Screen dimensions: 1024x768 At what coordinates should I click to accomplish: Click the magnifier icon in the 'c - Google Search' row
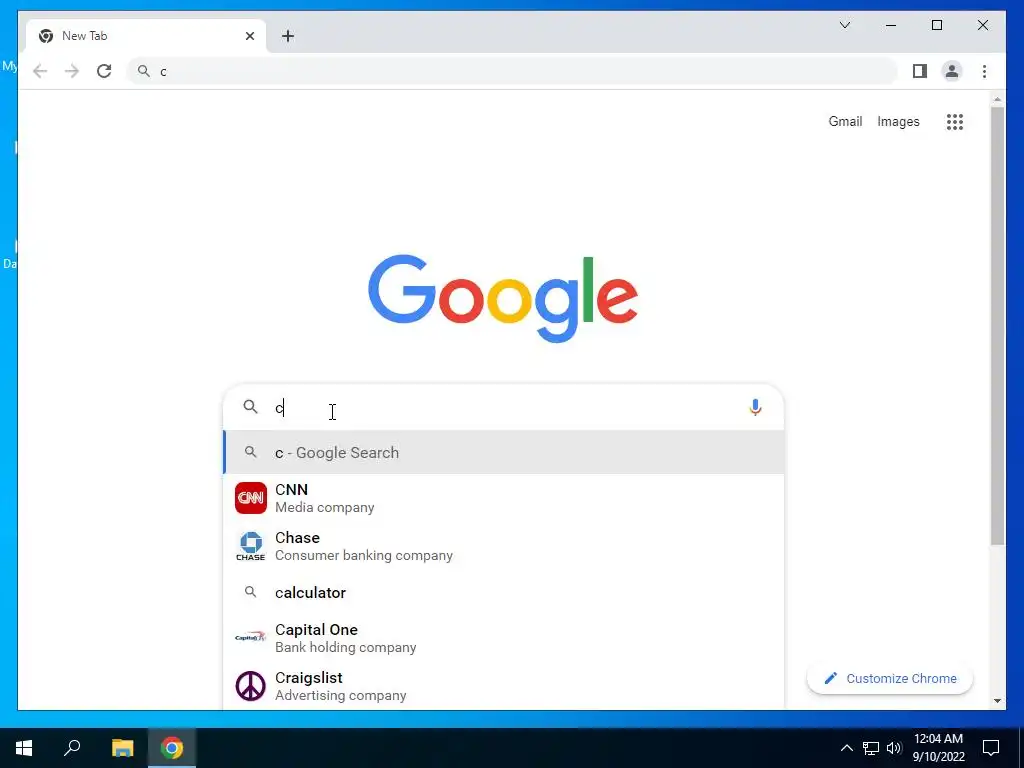click(x=250, y=452)
